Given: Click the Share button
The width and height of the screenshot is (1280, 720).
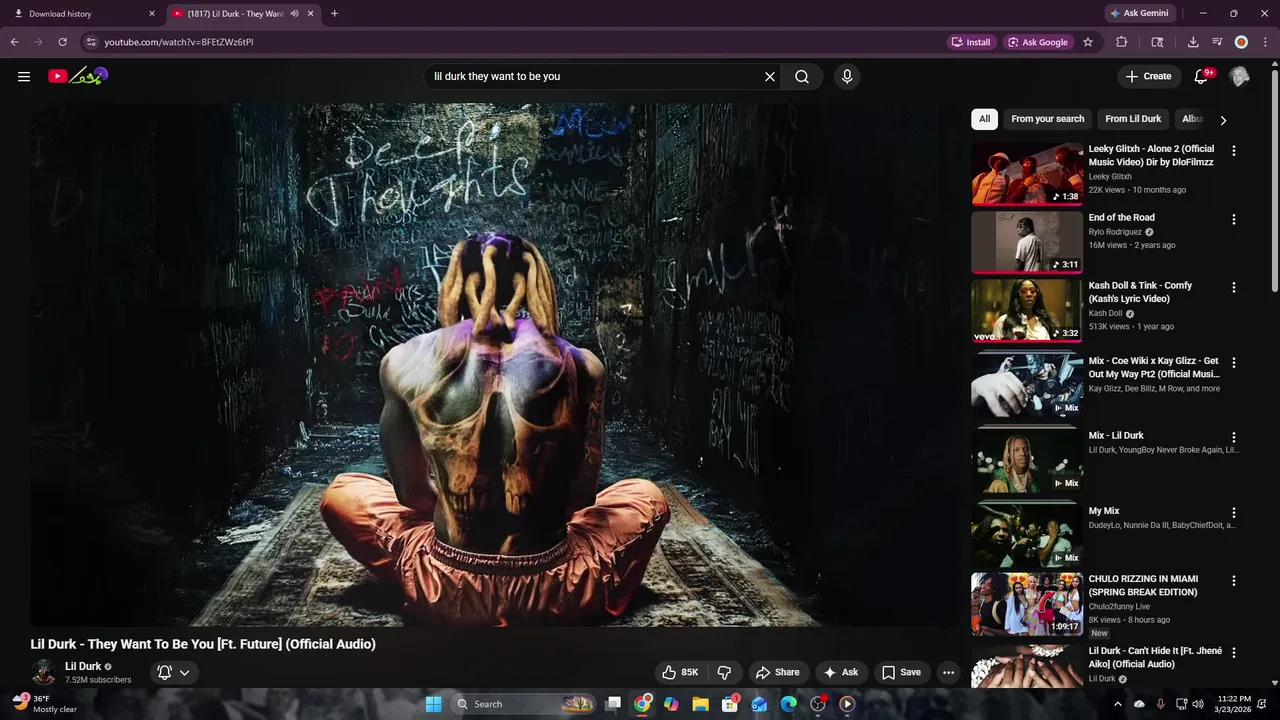Looking at the screenshot, I should pyautogui.click(x=778, y=672).
